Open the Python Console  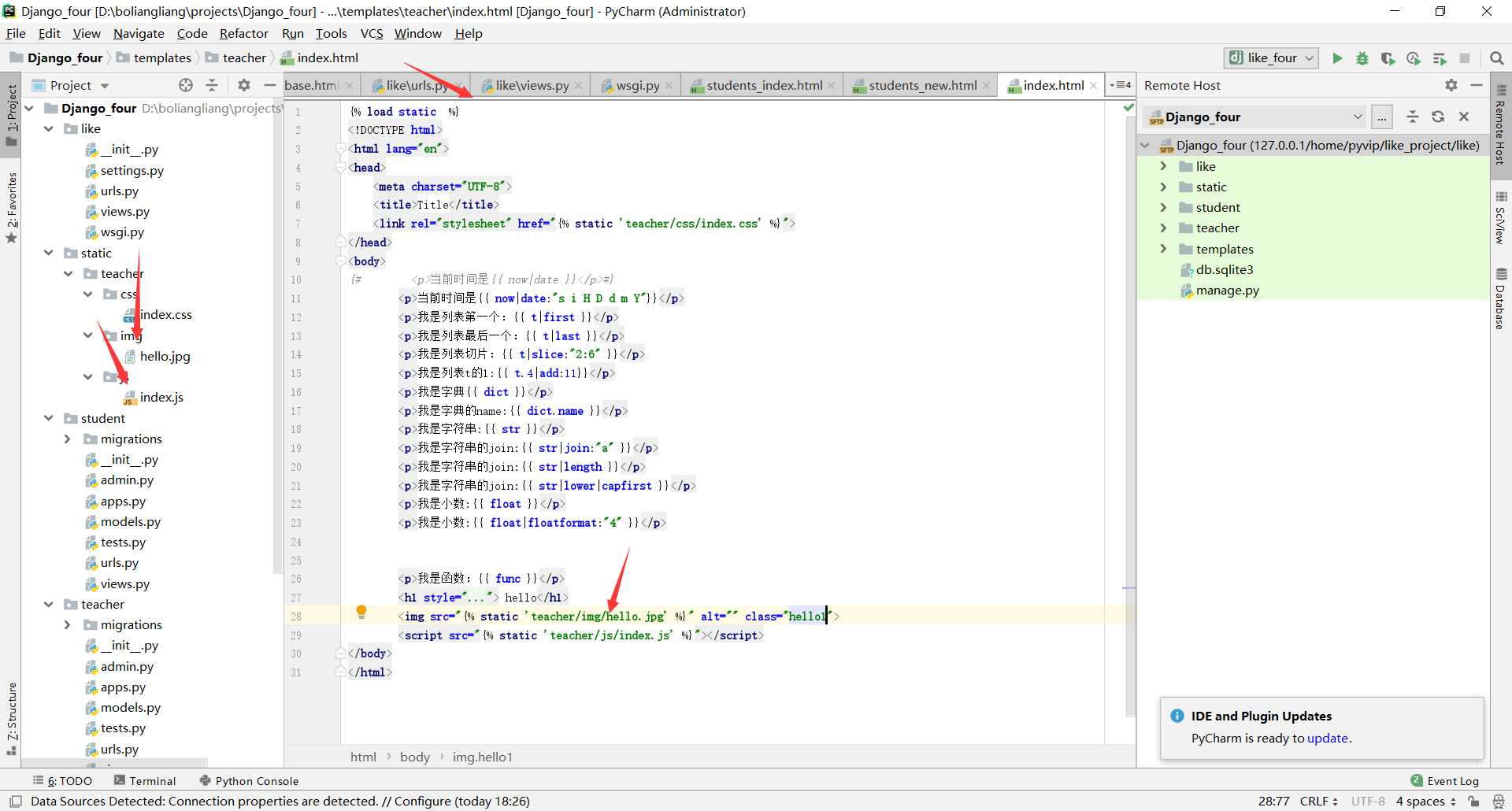pos(249,780)
